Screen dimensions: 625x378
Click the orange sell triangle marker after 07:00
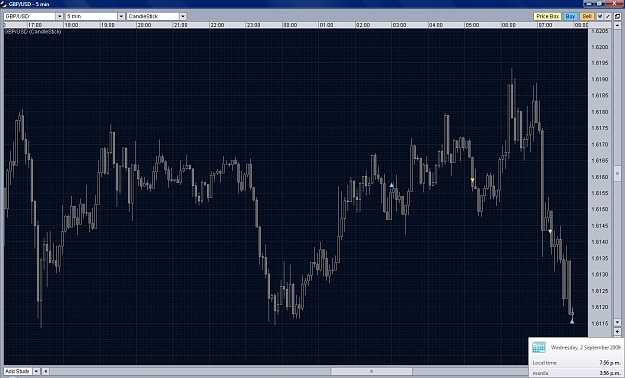pyautogui.click(x=550, y=231)
